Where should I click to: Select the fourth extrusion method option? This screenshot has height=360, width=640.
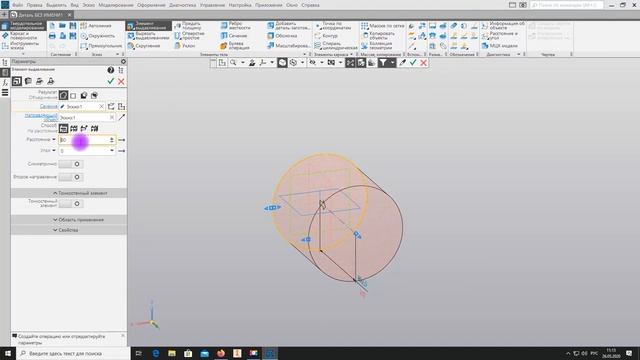click(x=95, y=129)
